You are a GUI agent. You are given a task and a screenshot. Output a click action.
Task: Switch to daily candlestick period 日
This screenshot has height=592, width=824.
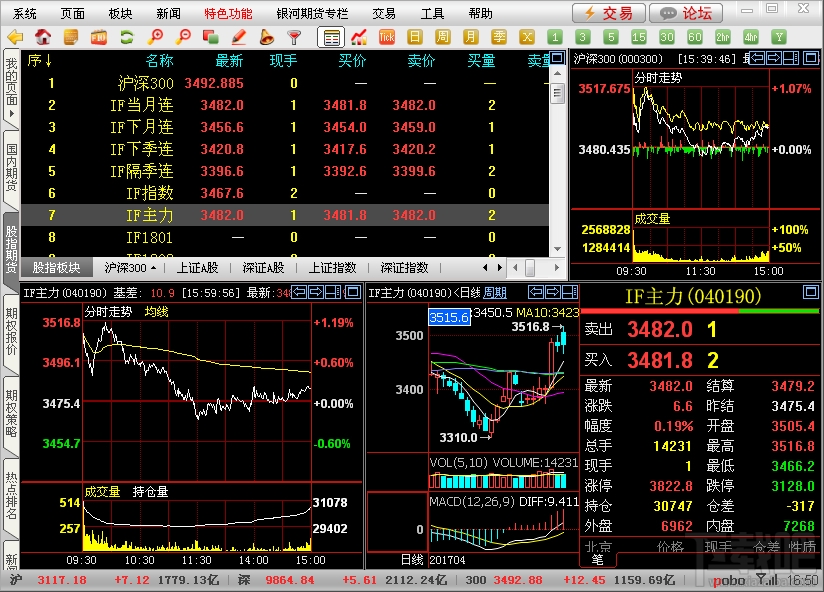click(x=415, y=37)
